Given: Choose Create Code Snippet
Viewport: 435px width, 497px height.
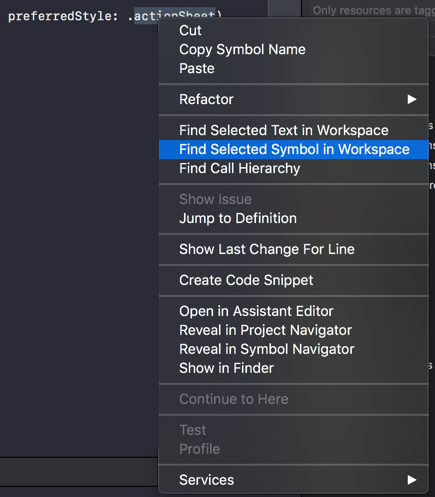Looking at the screenshot, I should 293,280.
